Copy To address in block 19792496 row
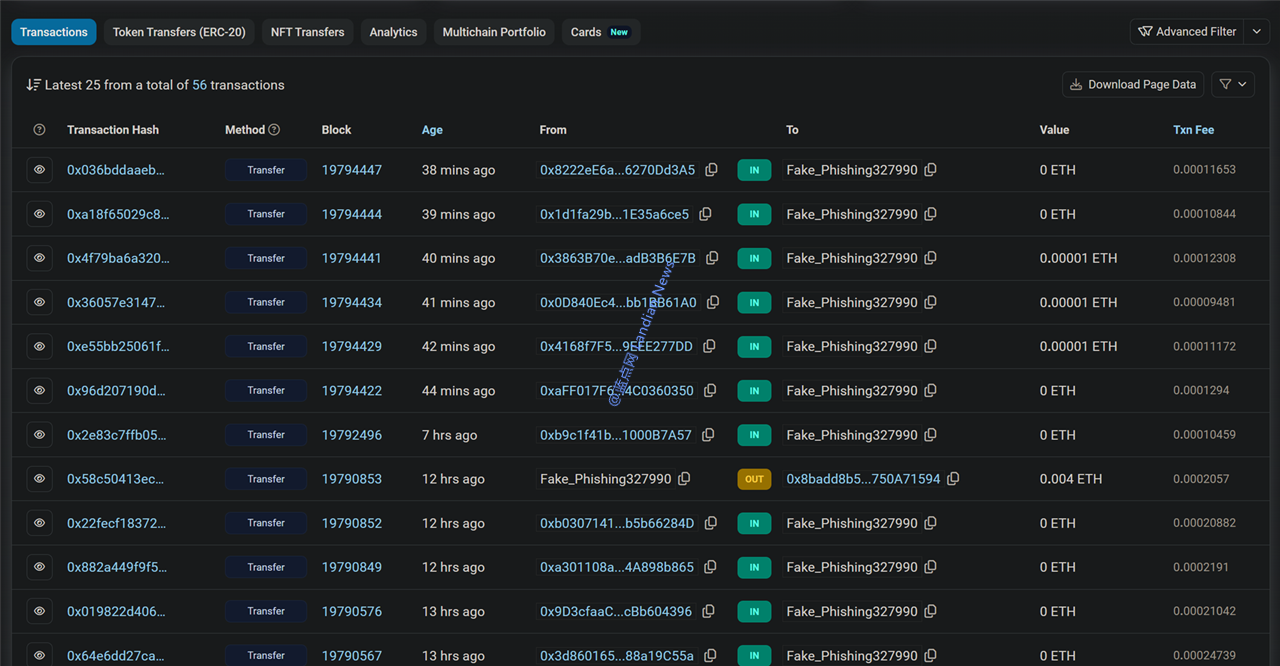This screenshot has height=666, width=1280. [x=930, y=435]
